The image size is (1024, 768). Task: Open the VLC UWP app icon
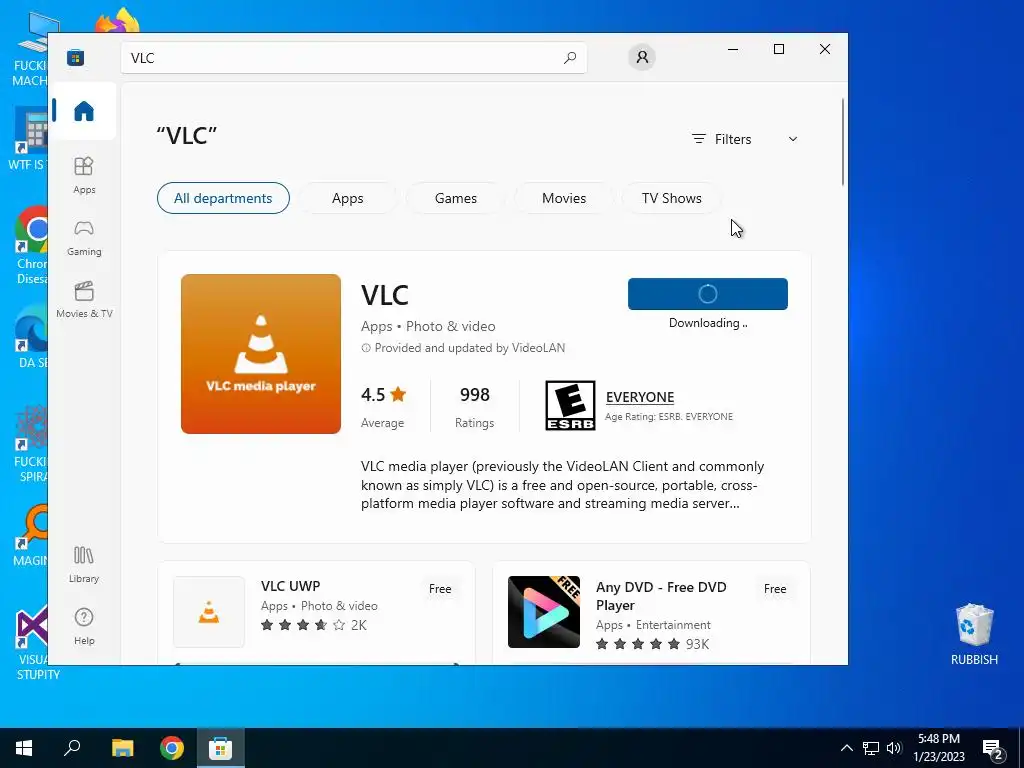pyautogui.click(x=209, y=612)
